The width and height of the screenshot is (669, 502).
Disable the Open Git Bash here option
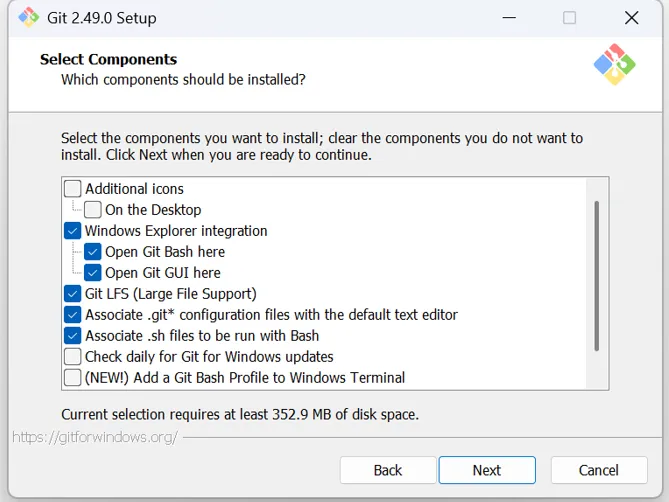[x=93, y=252]
